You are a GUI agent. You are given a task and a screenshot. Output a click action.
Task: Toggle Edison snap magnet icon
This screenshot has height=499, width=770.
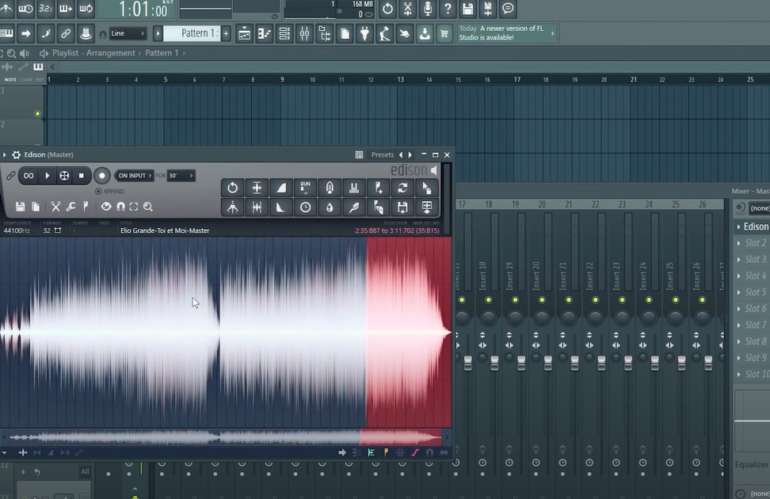121,207
